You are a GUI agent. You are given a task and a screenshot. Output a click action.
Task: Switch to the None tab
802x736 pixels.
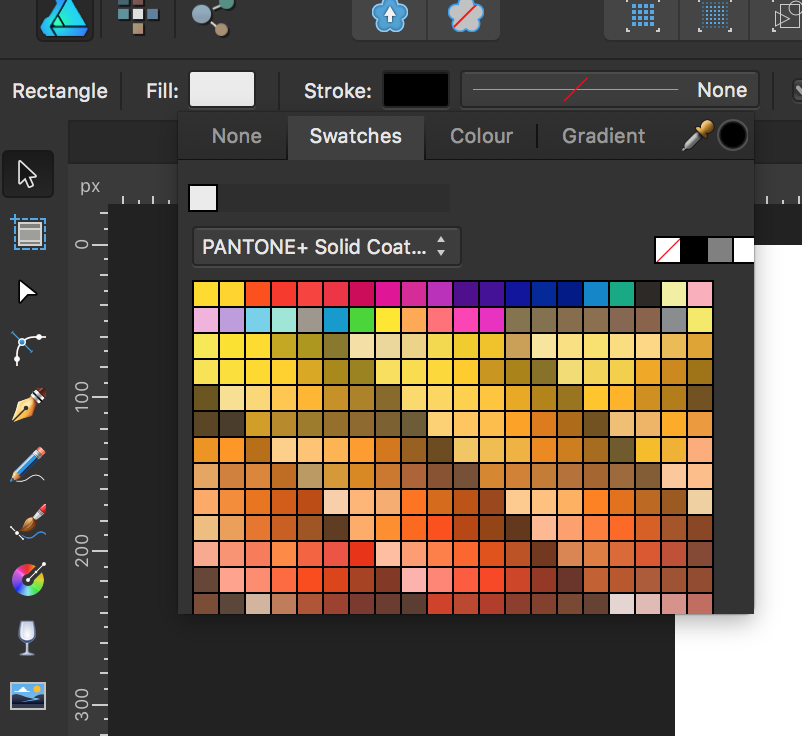[237, 136]
